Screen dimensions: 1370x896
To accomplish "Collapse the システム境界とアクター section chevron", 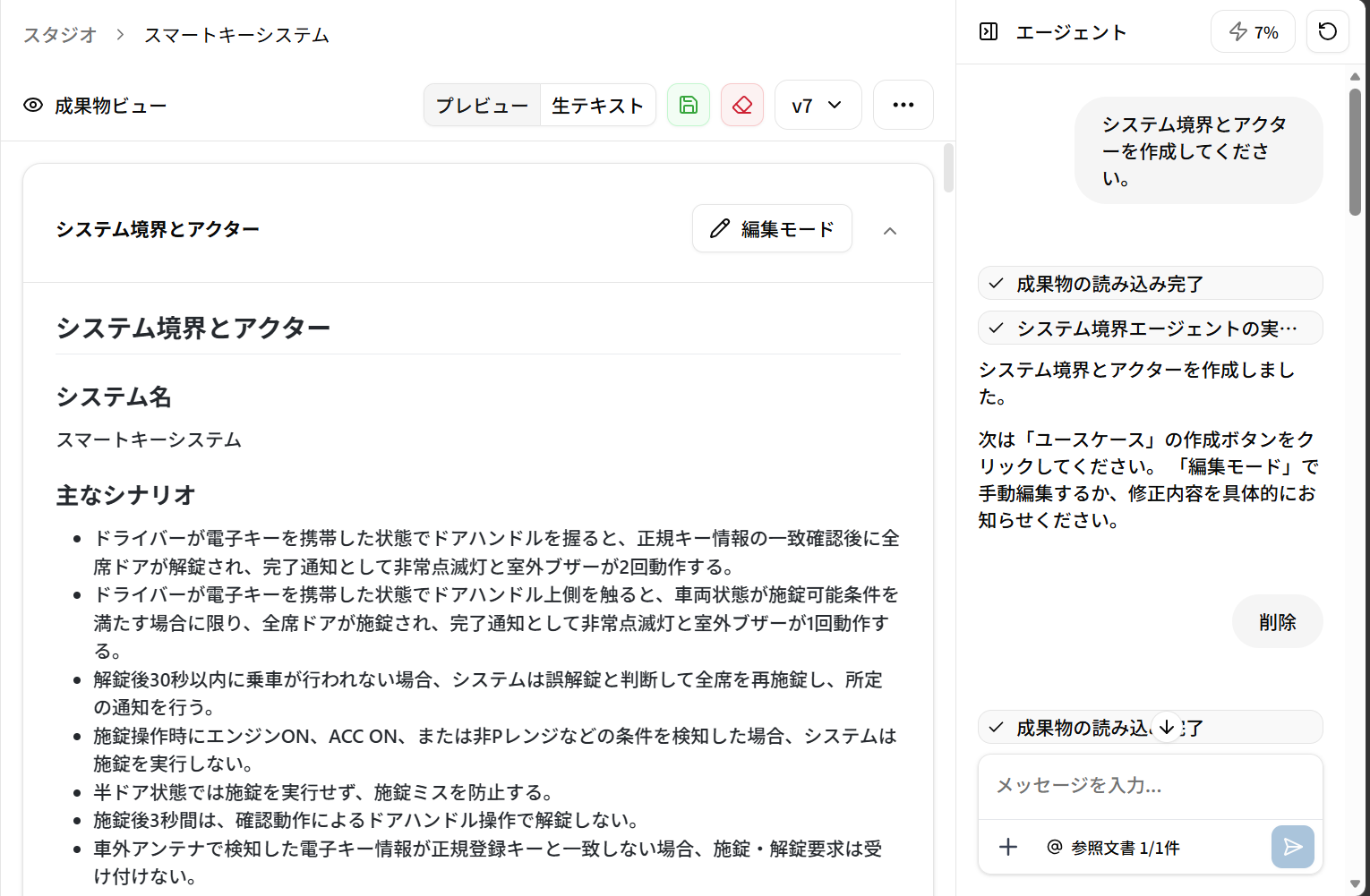I will (x=890, y=230).
